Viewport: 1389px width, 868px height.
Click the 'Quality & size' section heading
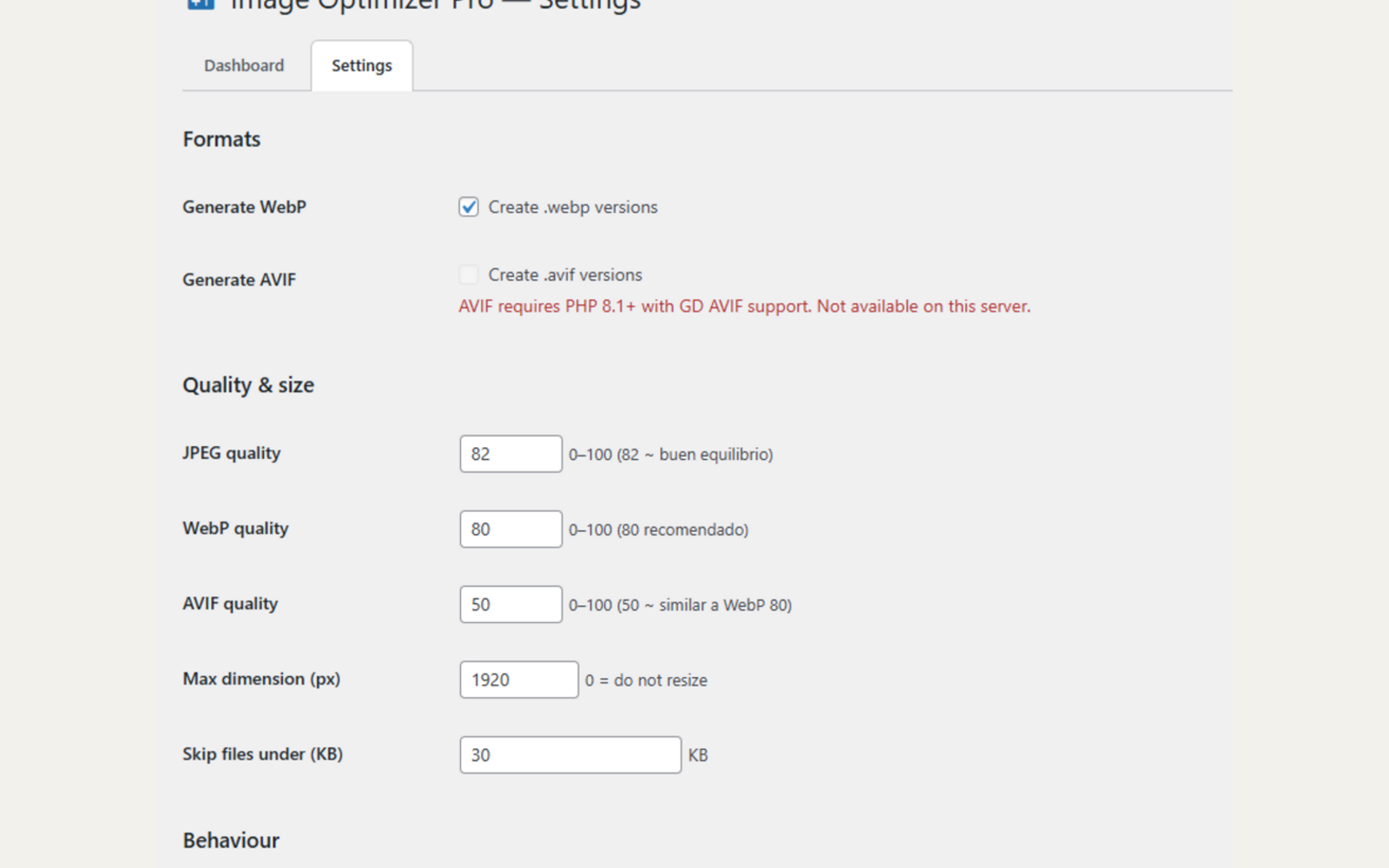pos(248,385)
